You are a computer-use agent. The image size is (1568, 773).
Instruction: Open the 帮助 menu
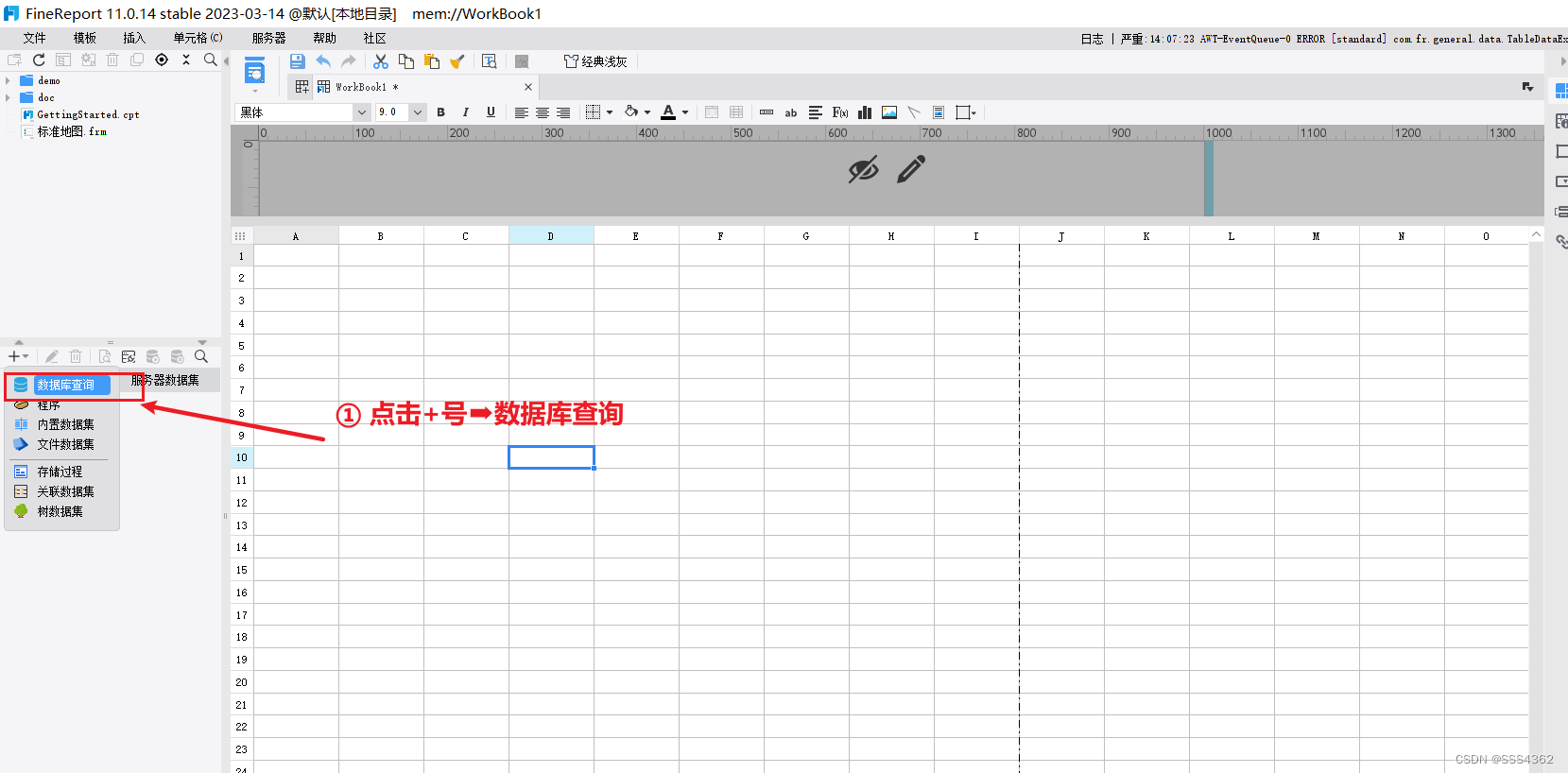pyautogui.click(x=325, y=38)
